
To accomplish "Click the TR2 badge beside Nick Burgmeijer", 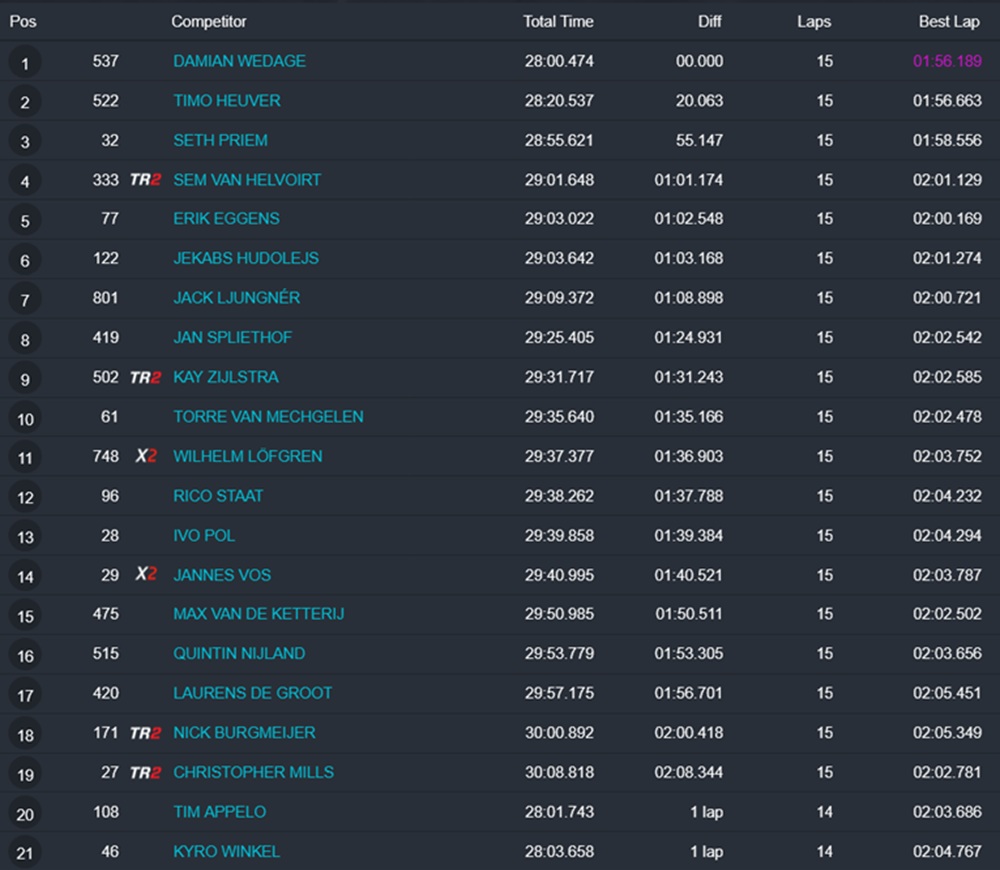I will 145,733.
